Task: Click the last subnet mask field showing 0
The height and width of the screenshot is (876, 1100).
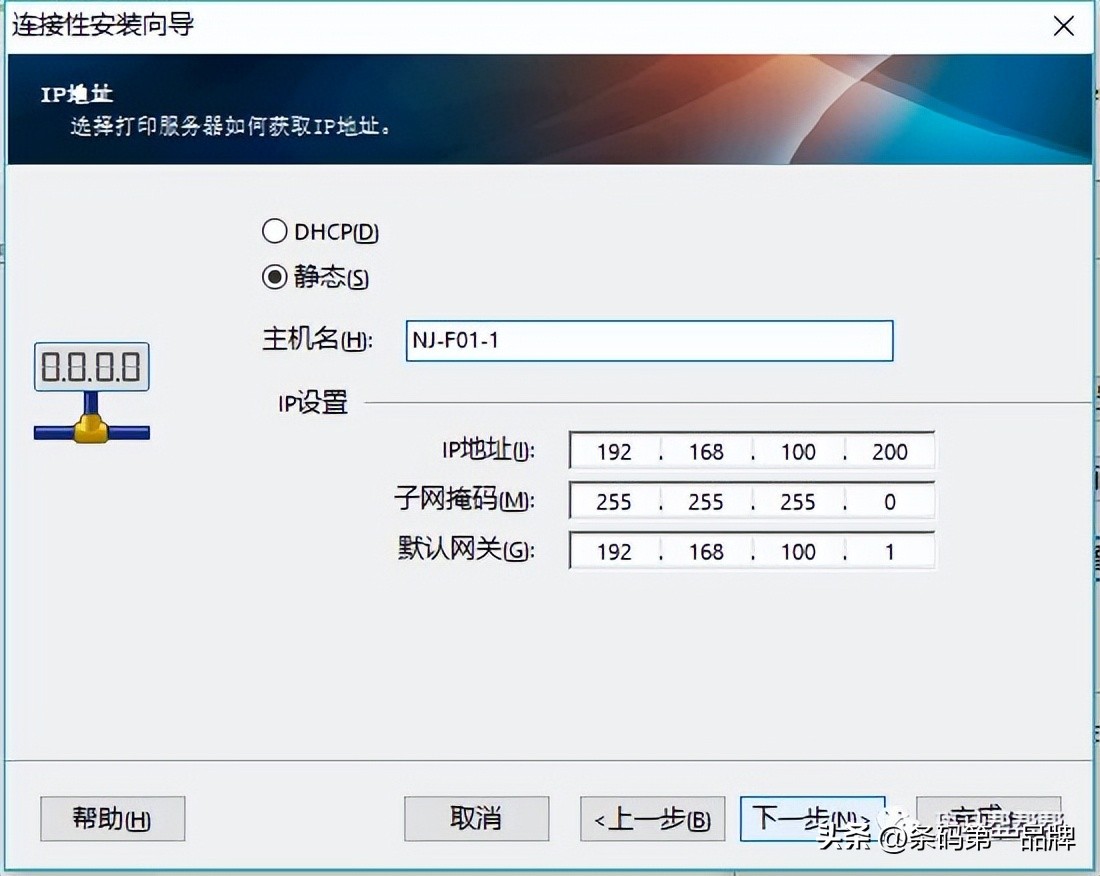Action: tap(890, 501)
